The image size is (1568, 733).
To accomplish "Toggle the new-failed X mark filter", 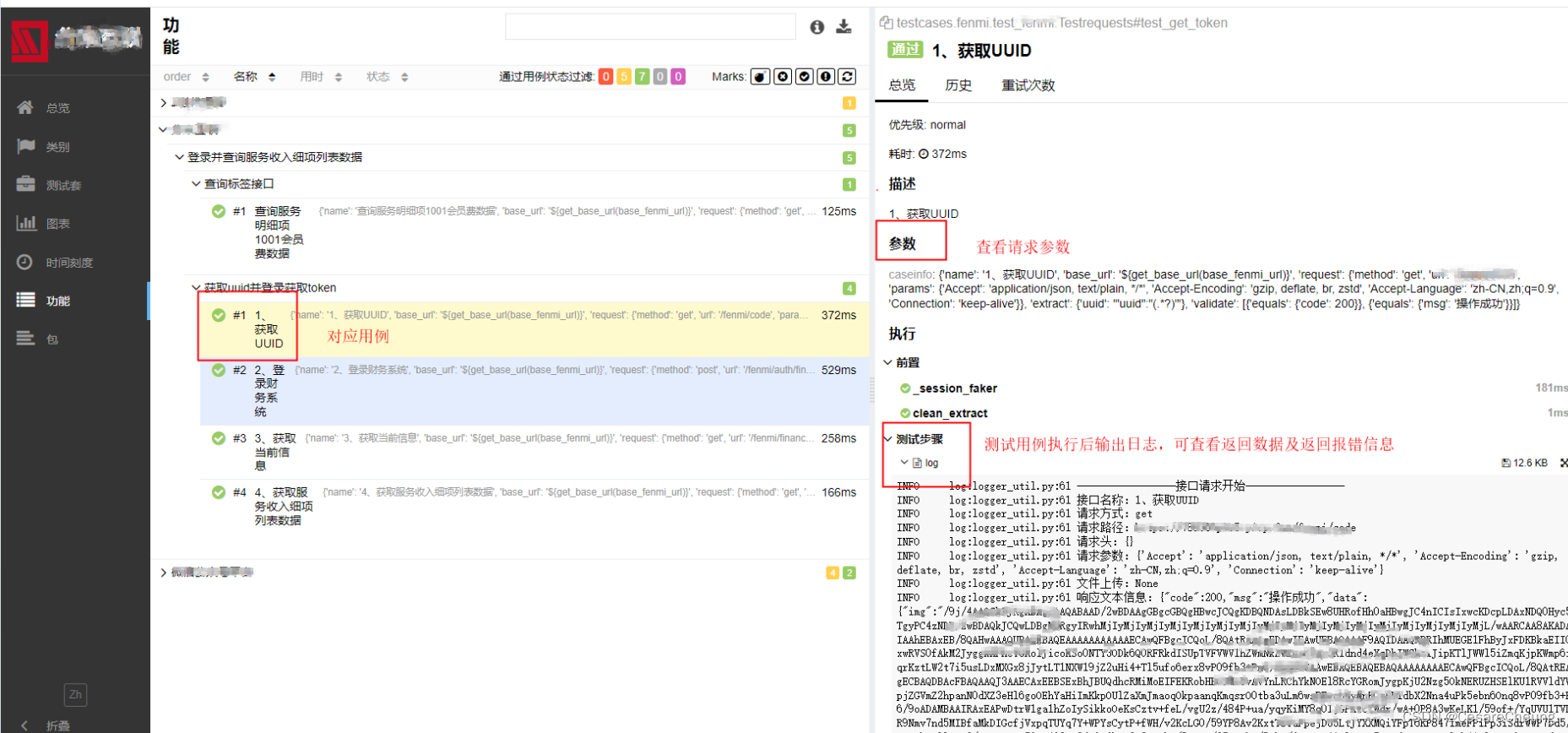I will [x=783, y=77].
